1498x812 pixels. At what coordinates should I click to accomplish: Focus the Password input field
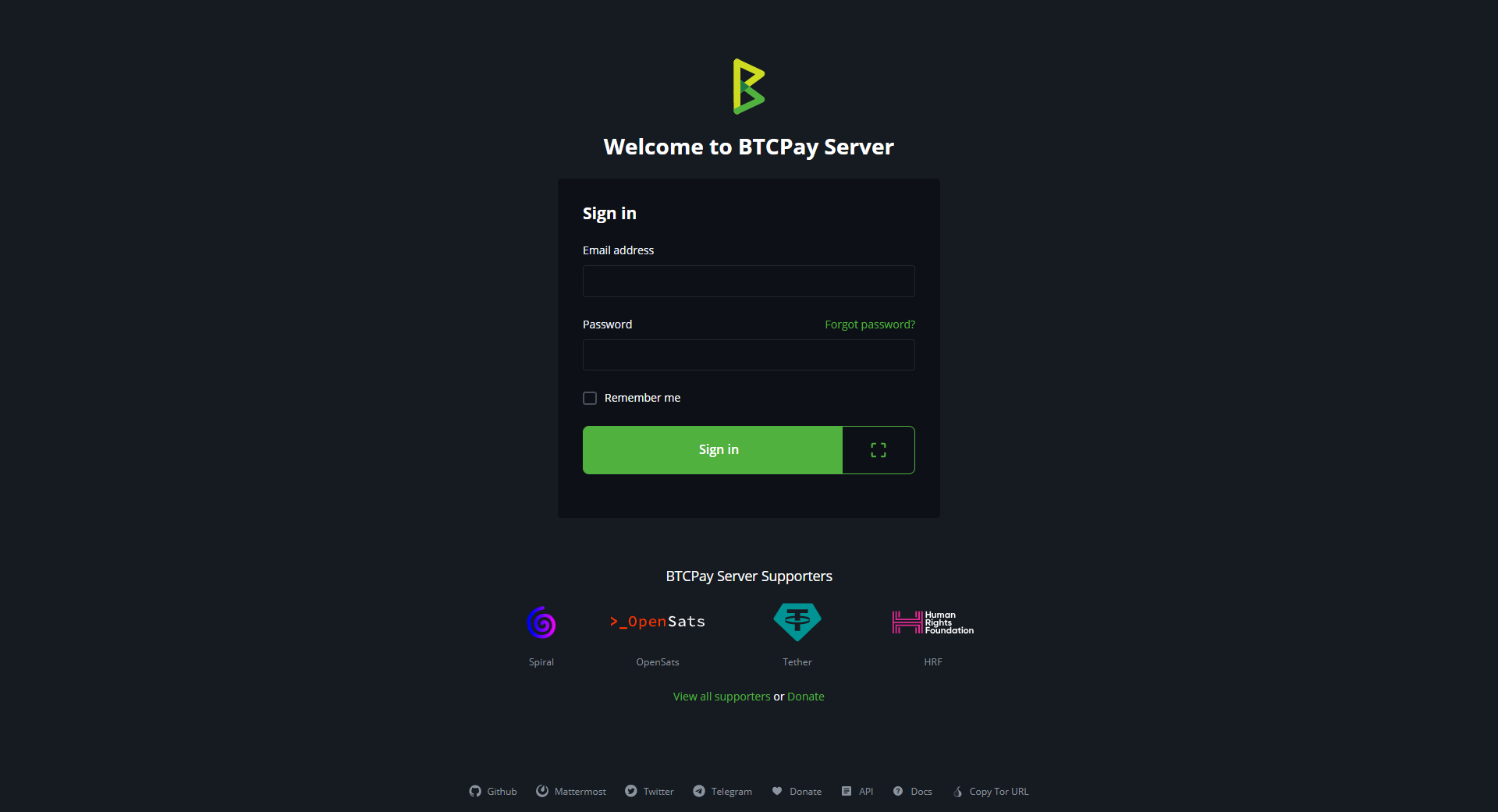click(x=749, y=355)
